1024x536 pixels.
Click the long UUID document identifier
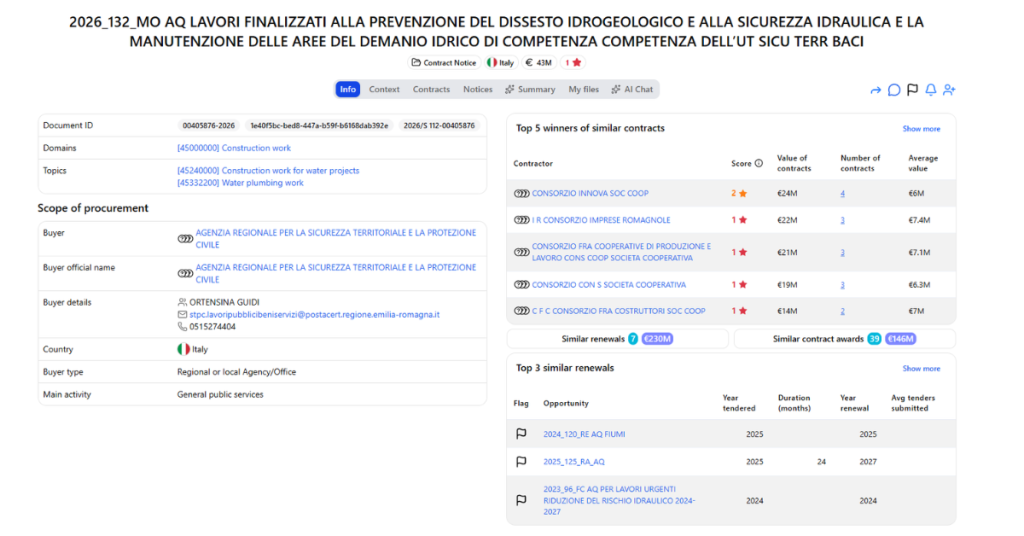[319, 125]
